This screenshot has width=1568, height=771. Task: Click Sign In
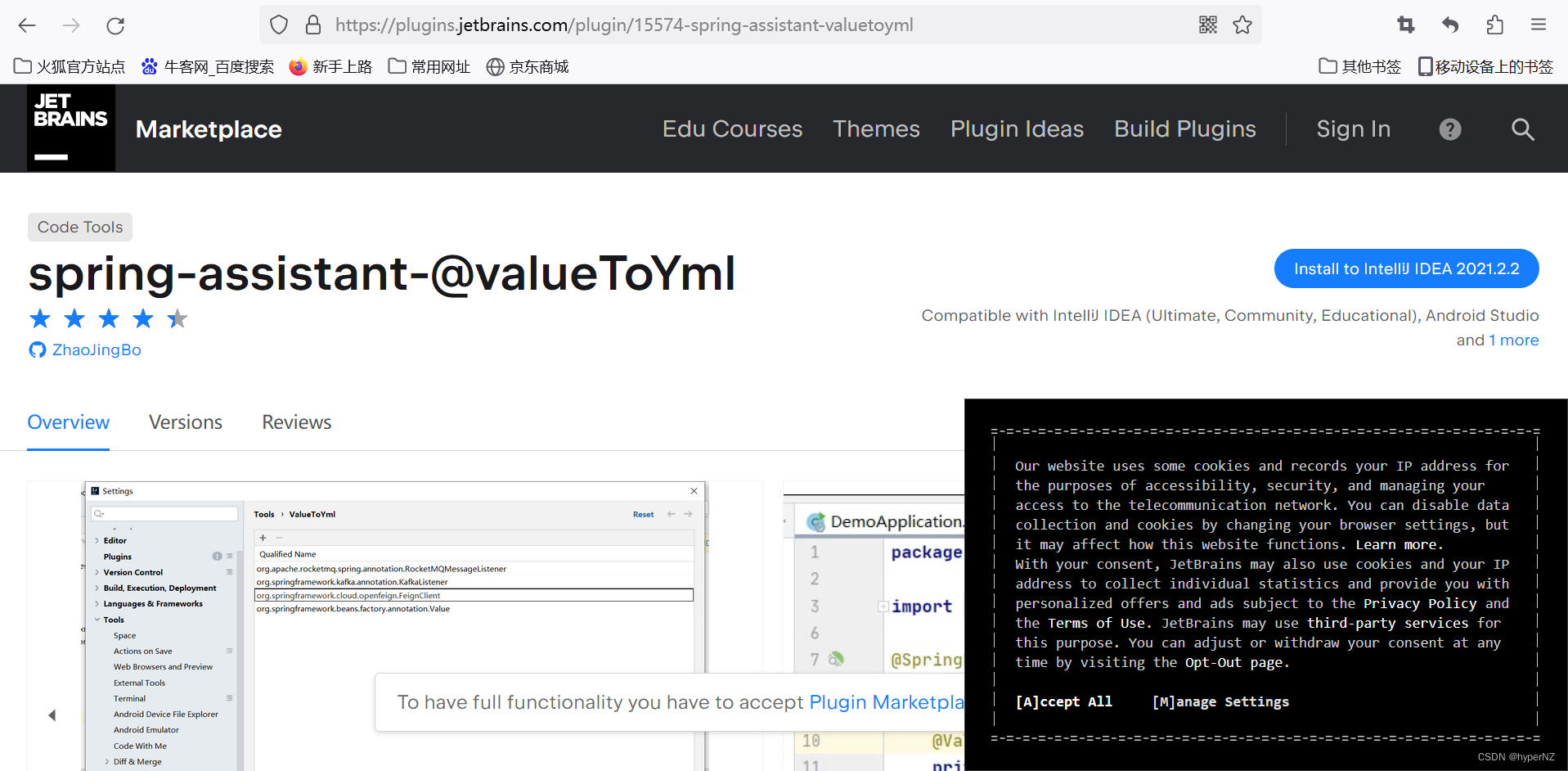coord(1353,129)
